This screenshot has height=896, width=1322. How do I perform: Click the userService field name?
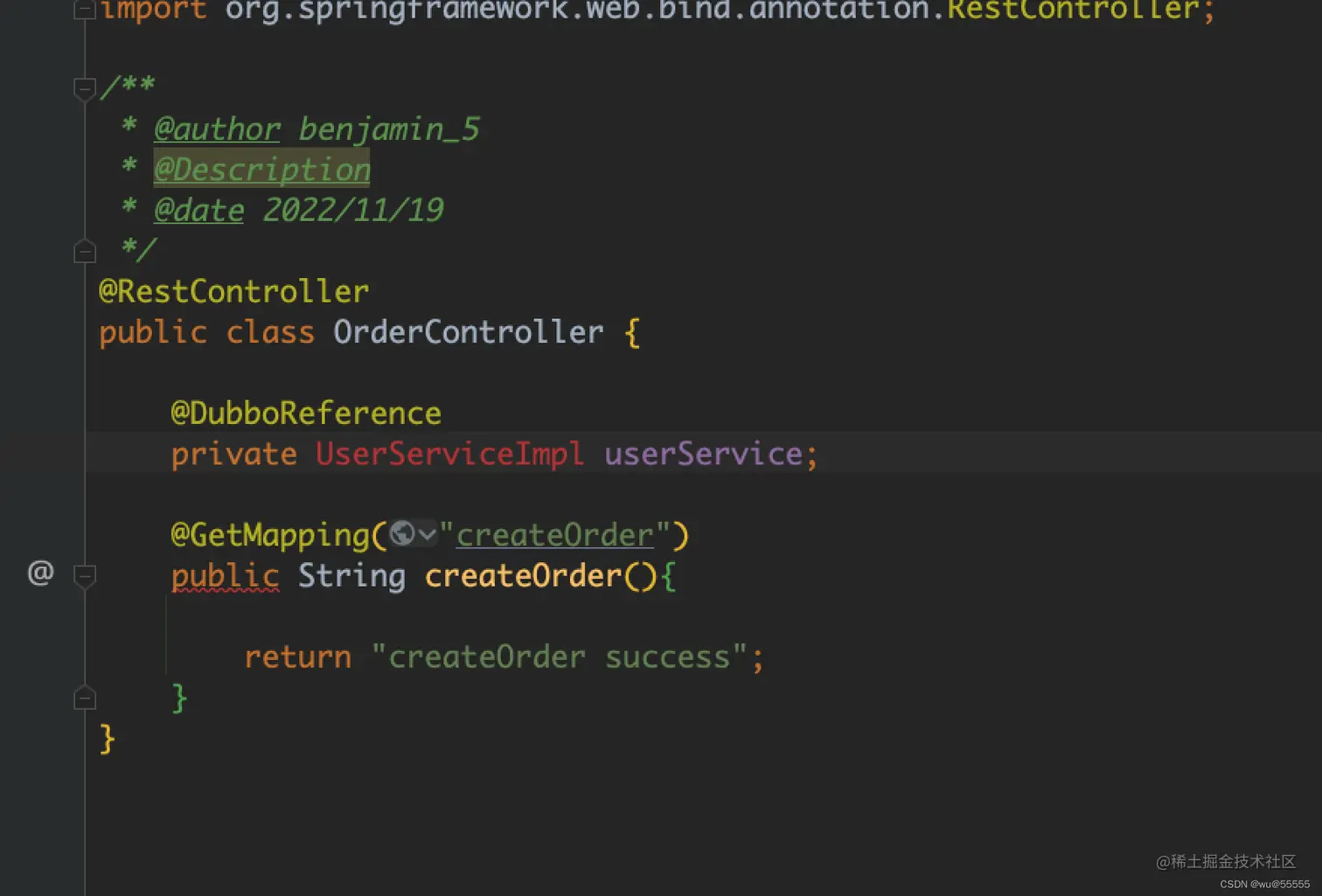pos(704,454)
